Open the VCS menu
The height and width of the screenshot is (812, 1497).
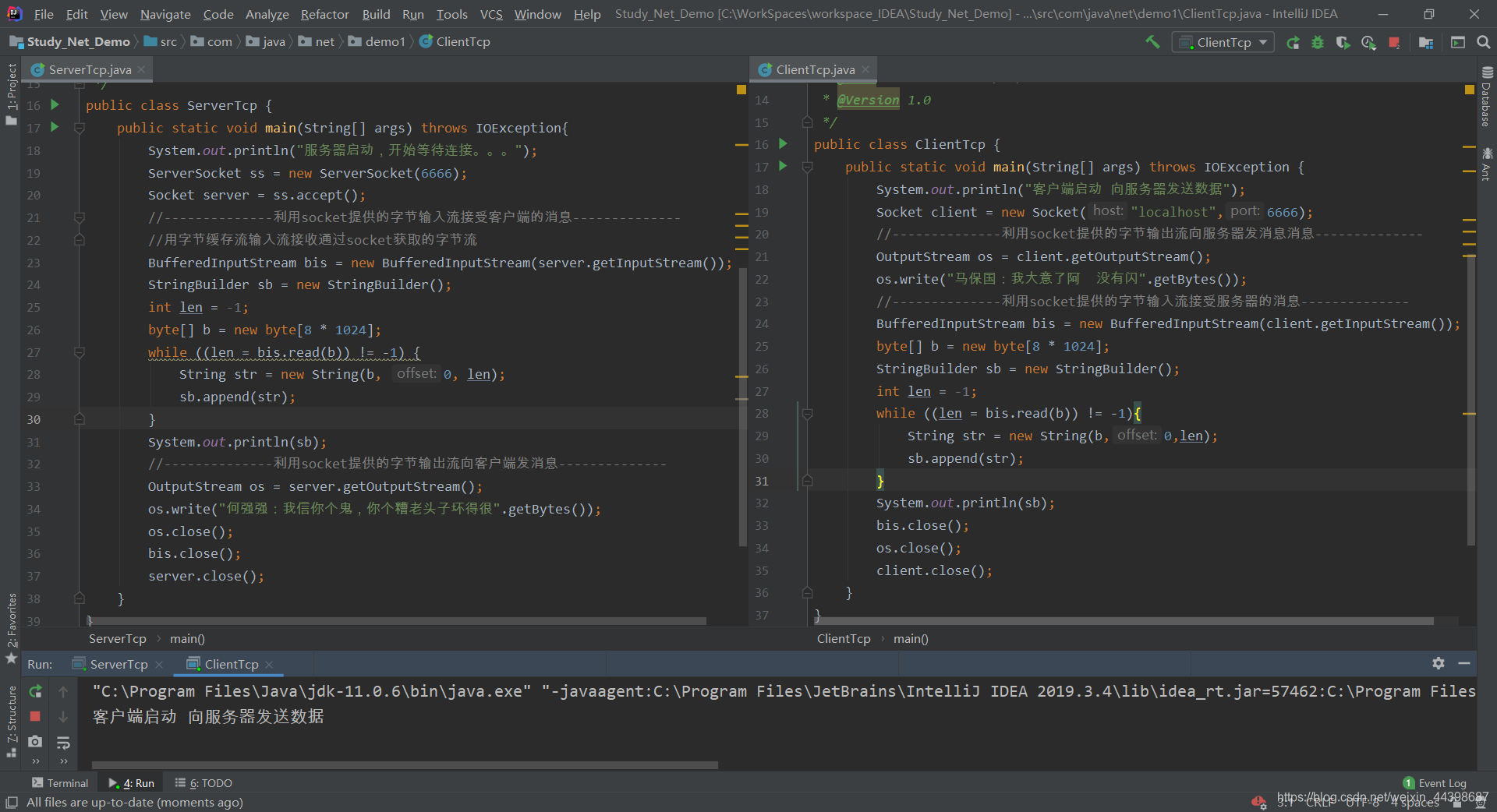tap(491, 14)
